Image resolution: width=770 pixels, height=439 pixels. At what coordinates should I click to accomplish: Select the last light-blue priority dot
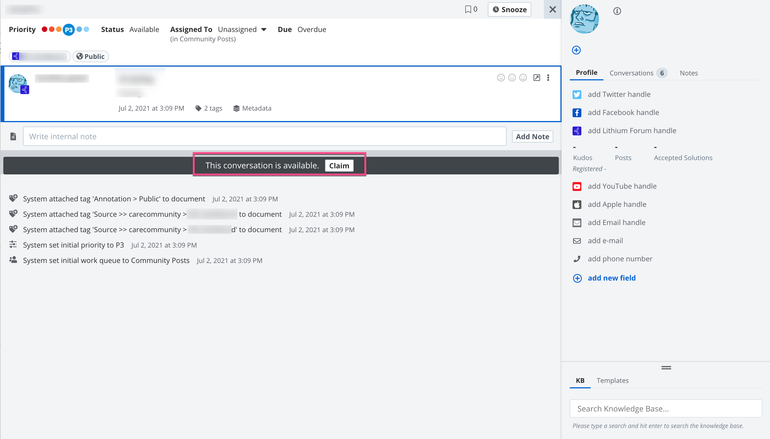[86, 29]
